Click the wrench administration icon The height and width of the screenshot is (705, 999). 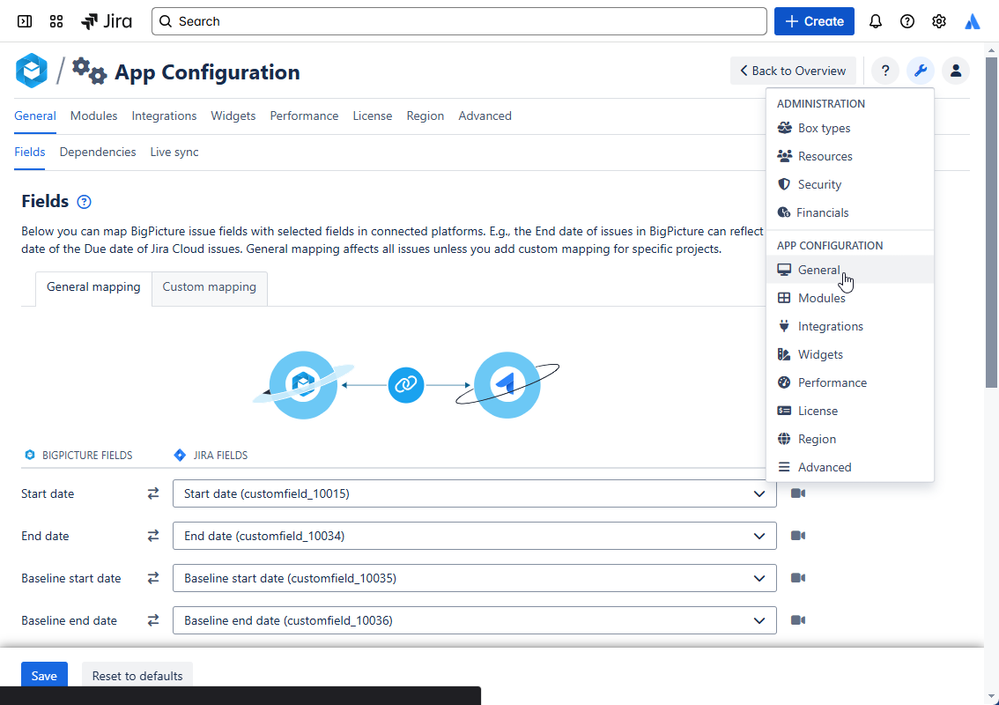tap(920, 71)
